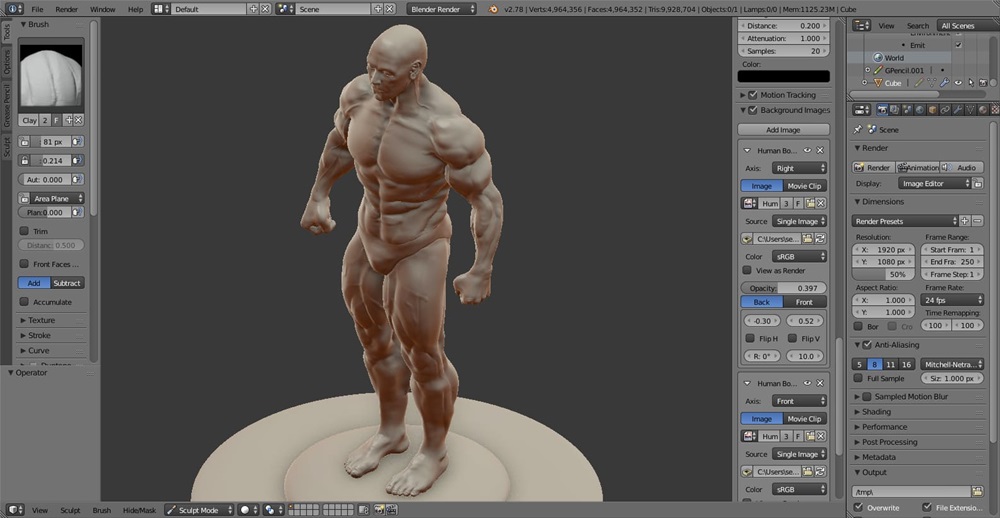Open the Constraints chain-link tab icon

click(945, 110)
